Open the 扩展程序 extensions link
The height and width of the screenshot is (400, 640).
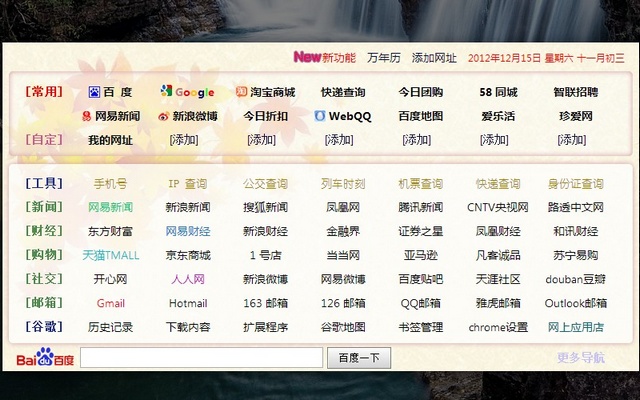click(265, 327)
